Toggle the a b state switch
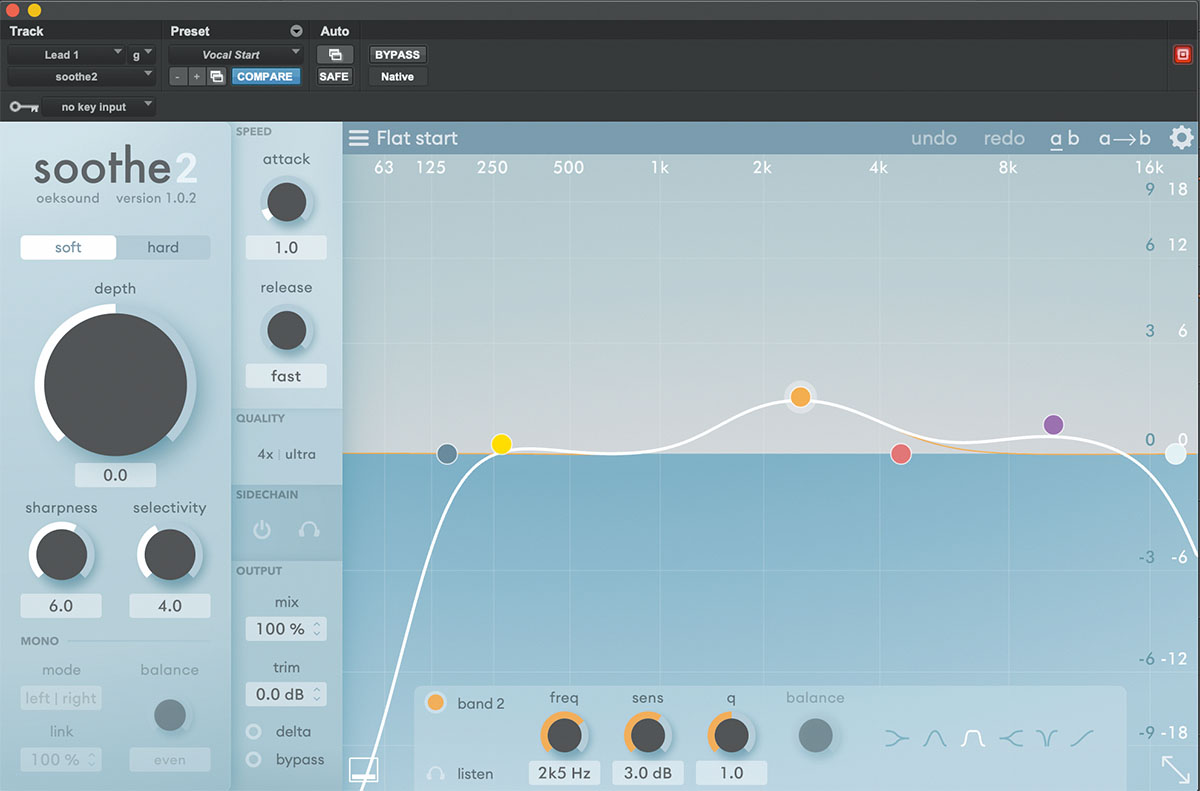Viewport: 1200px width, 791px height. 1064,139
